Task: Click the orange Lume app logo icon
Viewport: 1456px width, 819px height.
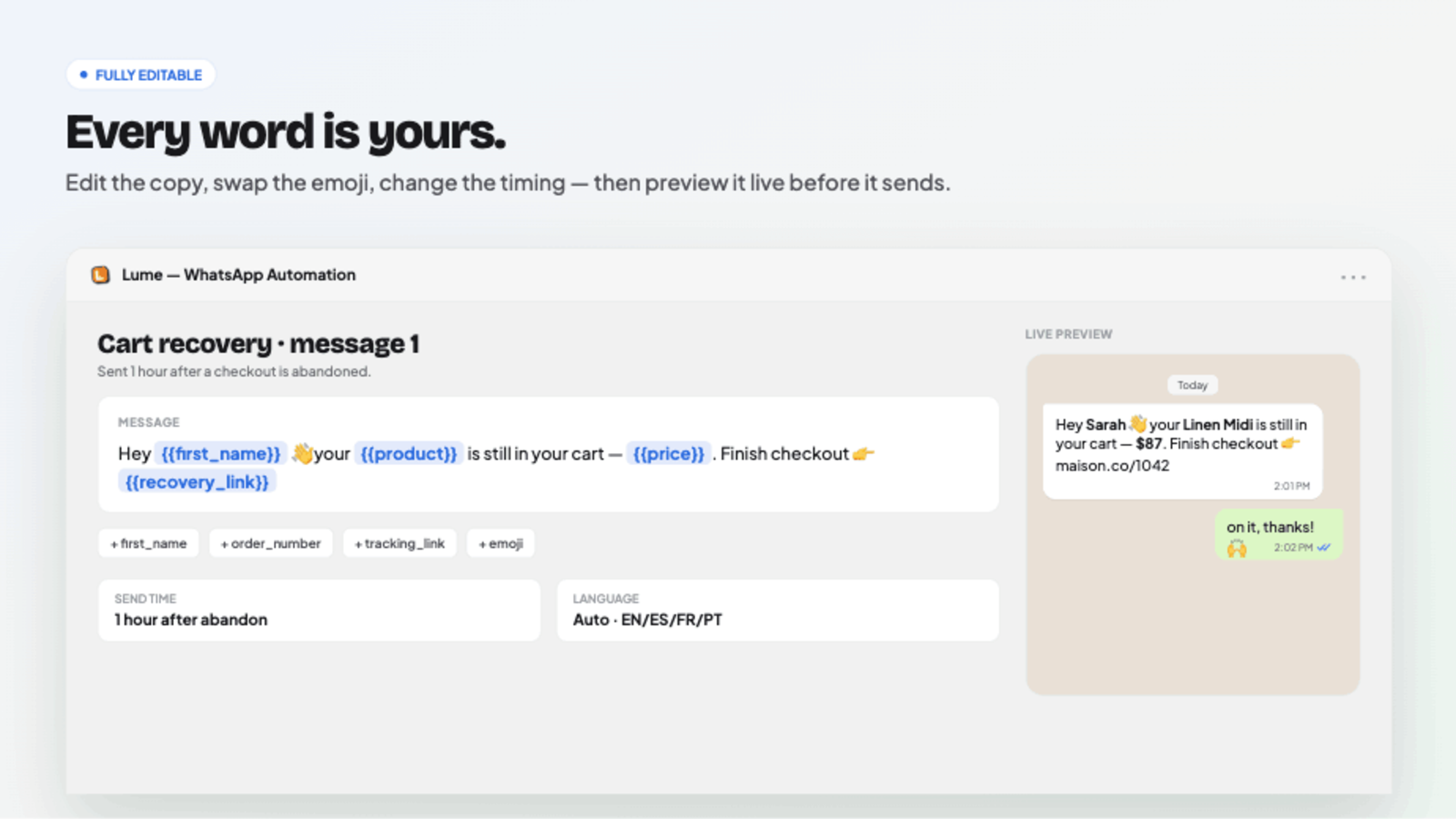Action: coord(100,275)
